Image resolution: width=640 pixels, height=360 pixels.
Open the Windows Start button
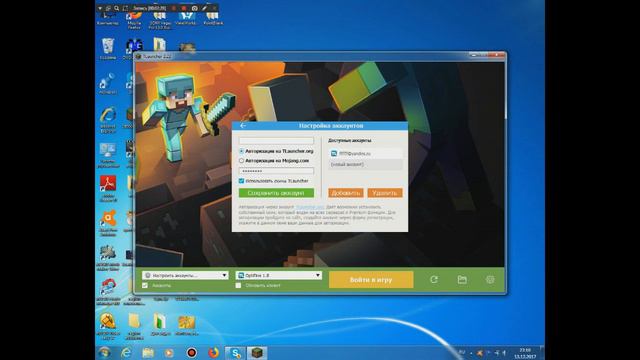(104, 353)
